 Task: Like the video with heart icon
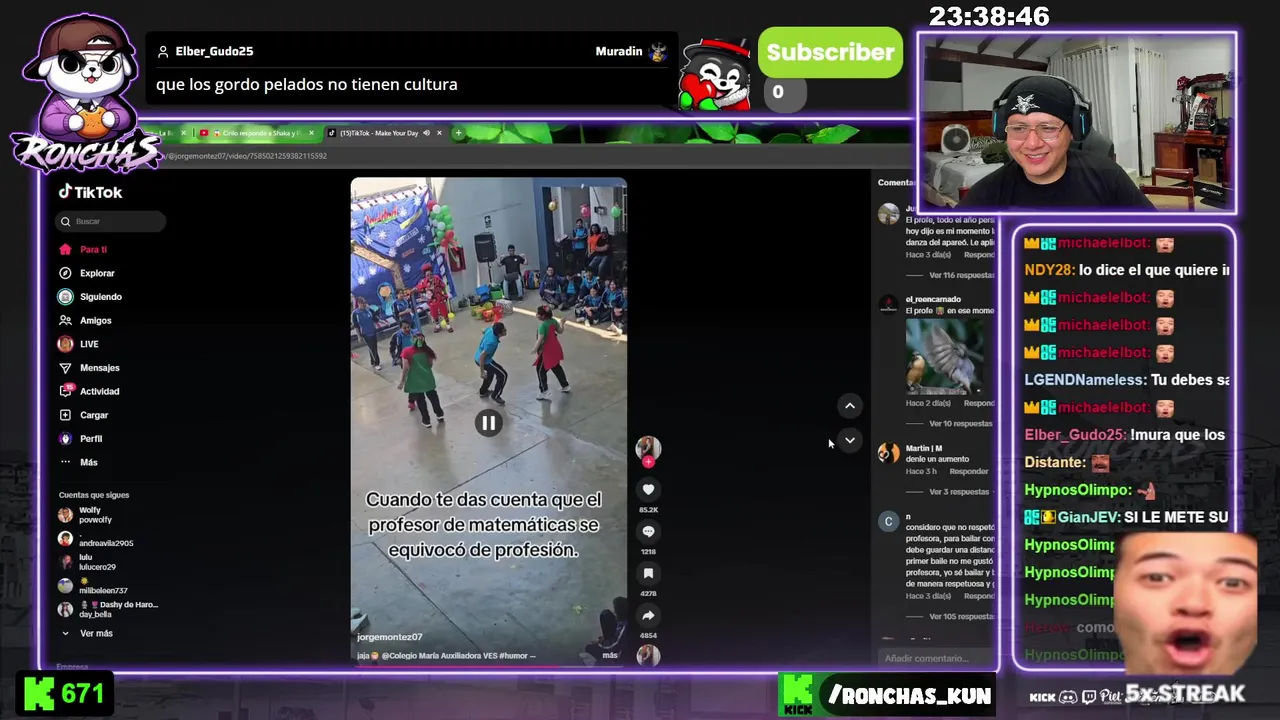(x=648, y=489)
